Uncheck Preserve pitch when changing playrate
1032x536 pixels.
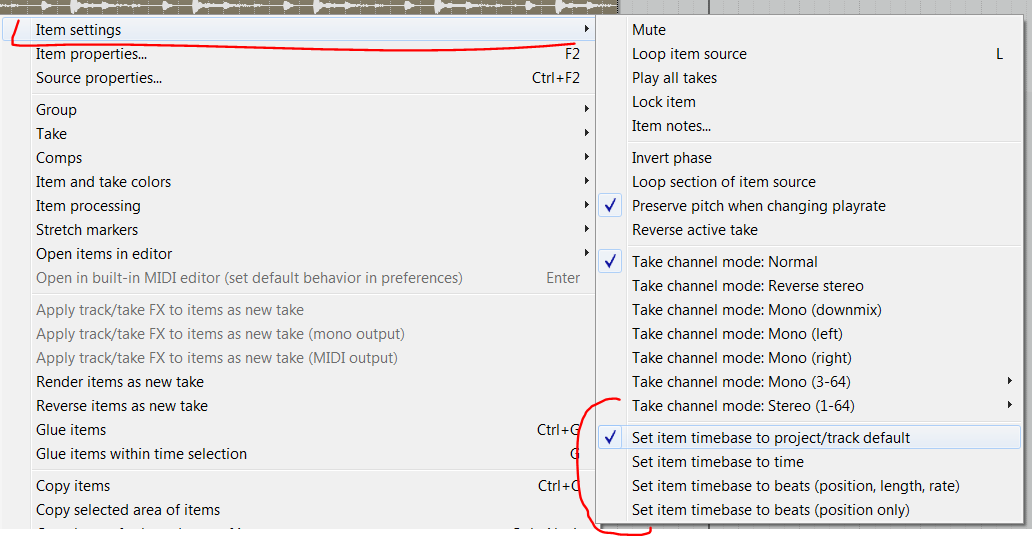click(x=758, y=206)
